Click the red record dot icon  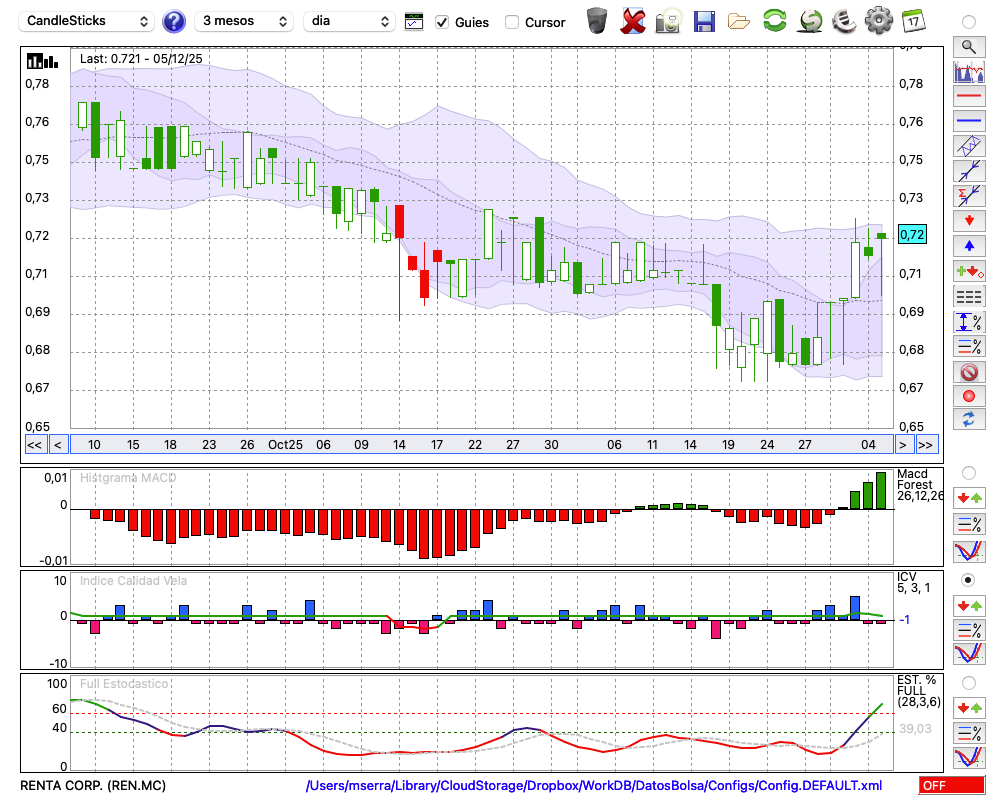pyautogui.click(x=969, y=396)
